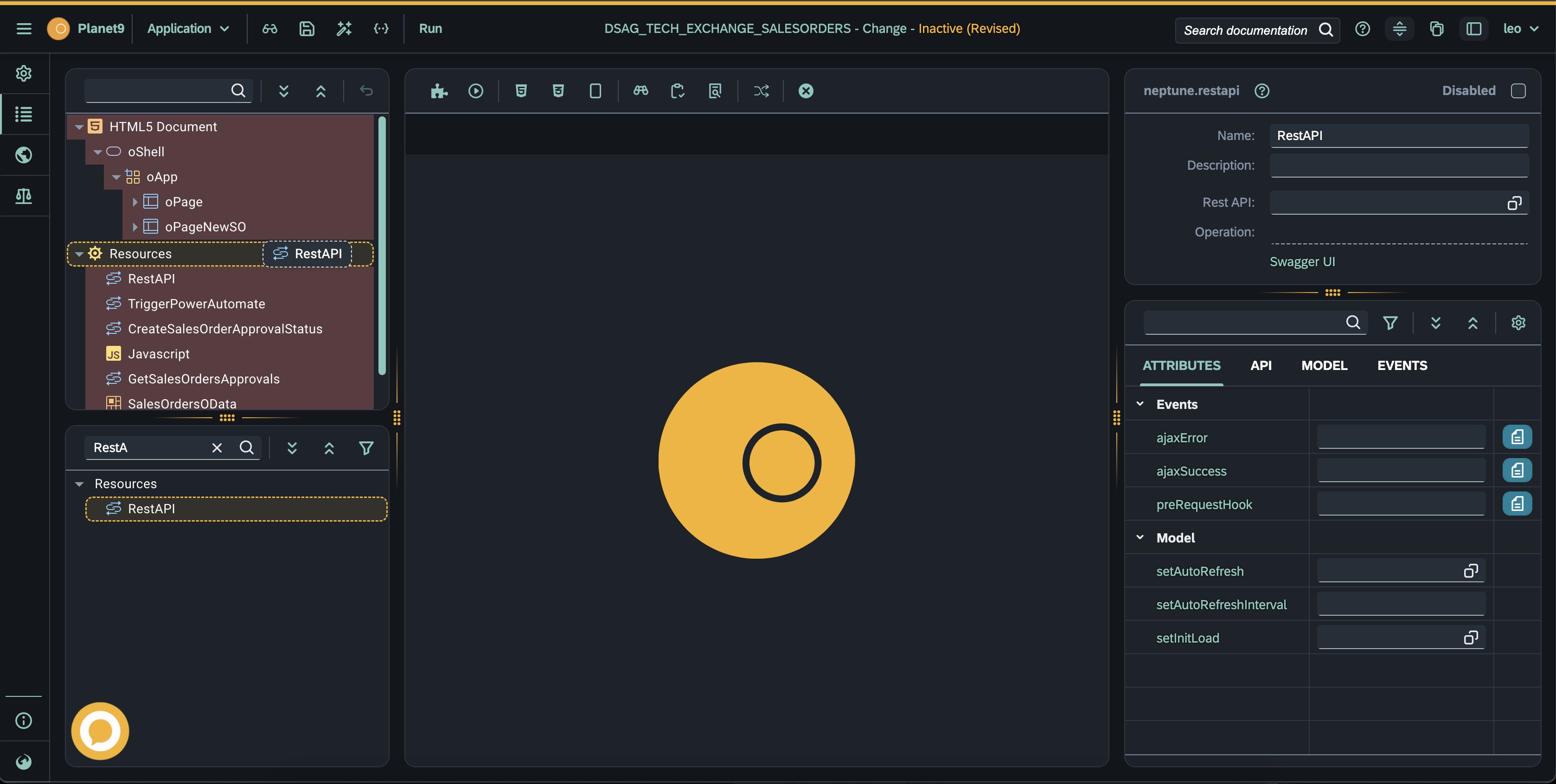The image size is (1556, 784).
Task: Click the Swagger UI link
Action: 1302,261
